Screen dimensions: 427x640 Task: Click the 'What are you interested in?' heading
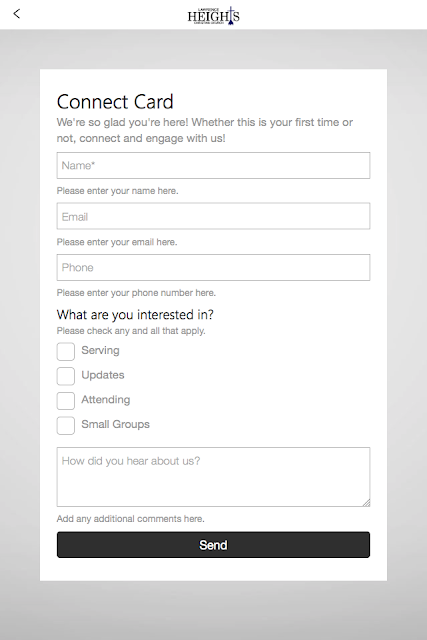[135, 315]
